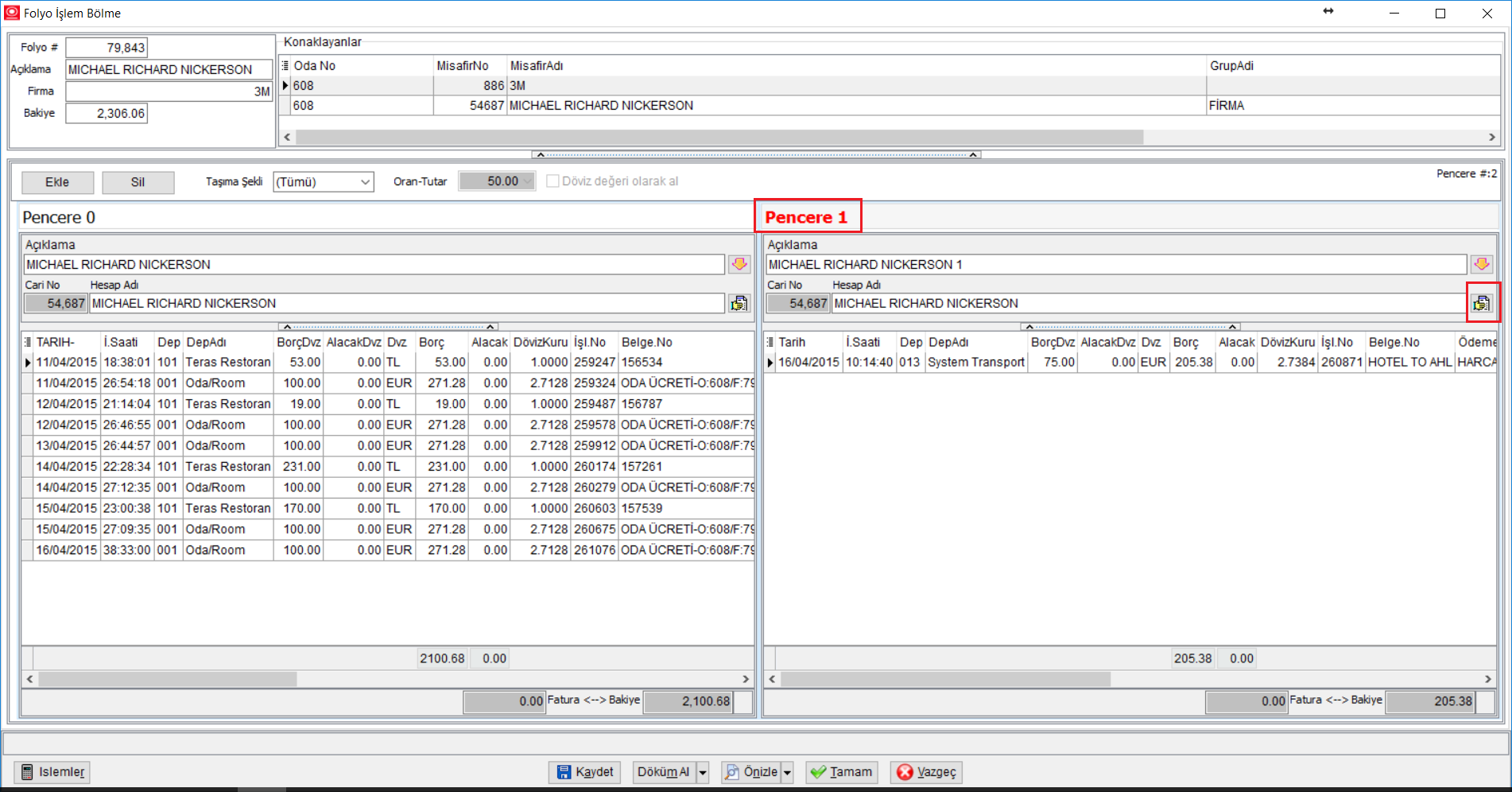The image size is (1512, 792).
Task: Click the Oda No column header
Action: point(362,66)
